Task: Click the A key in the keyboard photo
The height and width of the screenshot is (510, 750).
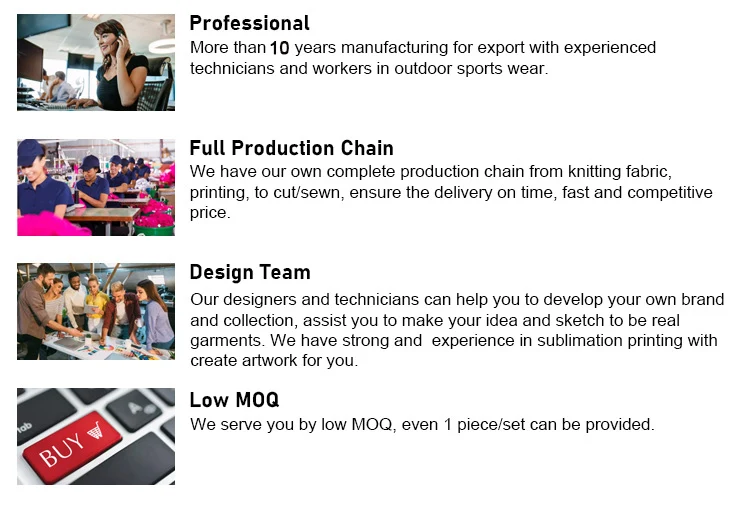Action: coord(132,408)
